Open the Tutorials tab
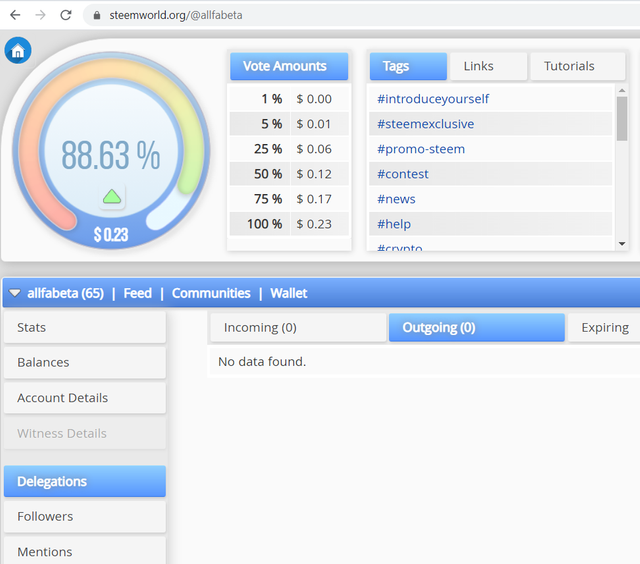This screenshot has width=640, height=564. [x=578, y=66]
